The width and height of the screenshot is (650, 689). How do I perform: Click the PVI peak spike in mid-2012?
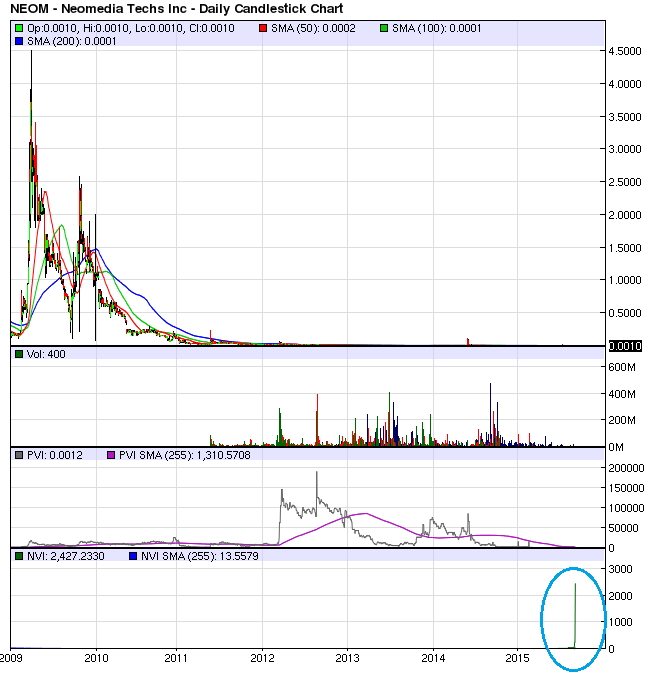point(317,486)
